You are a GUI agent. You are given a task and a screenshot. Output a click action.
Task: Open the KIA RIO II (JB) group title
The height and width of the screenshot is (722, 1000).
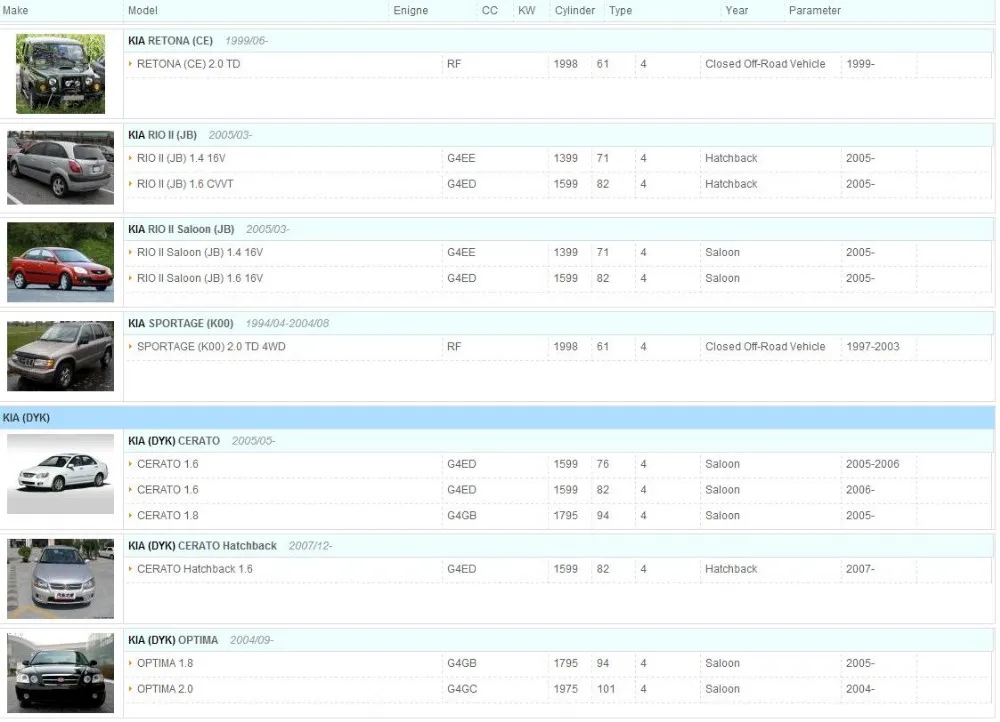(x=162, y=135)
